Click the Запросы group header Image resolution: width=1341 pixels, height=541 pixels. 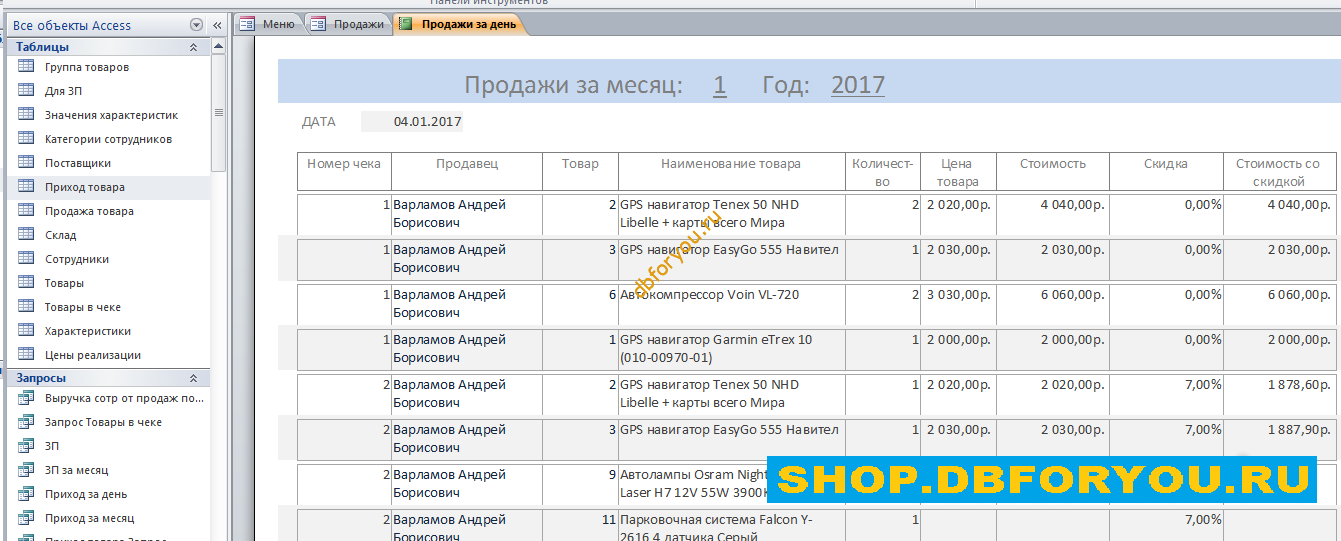tap(108, 378)
